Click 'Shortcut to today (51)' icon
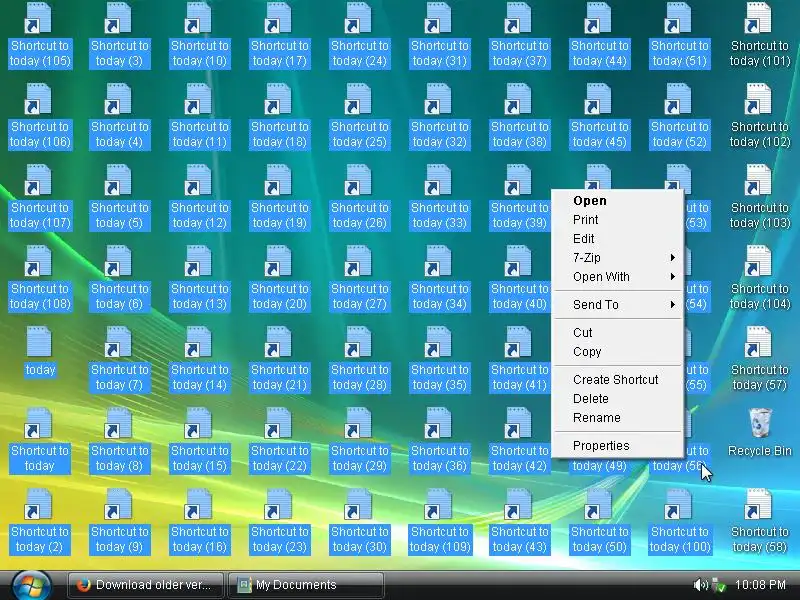 click(x=680, y=36)
